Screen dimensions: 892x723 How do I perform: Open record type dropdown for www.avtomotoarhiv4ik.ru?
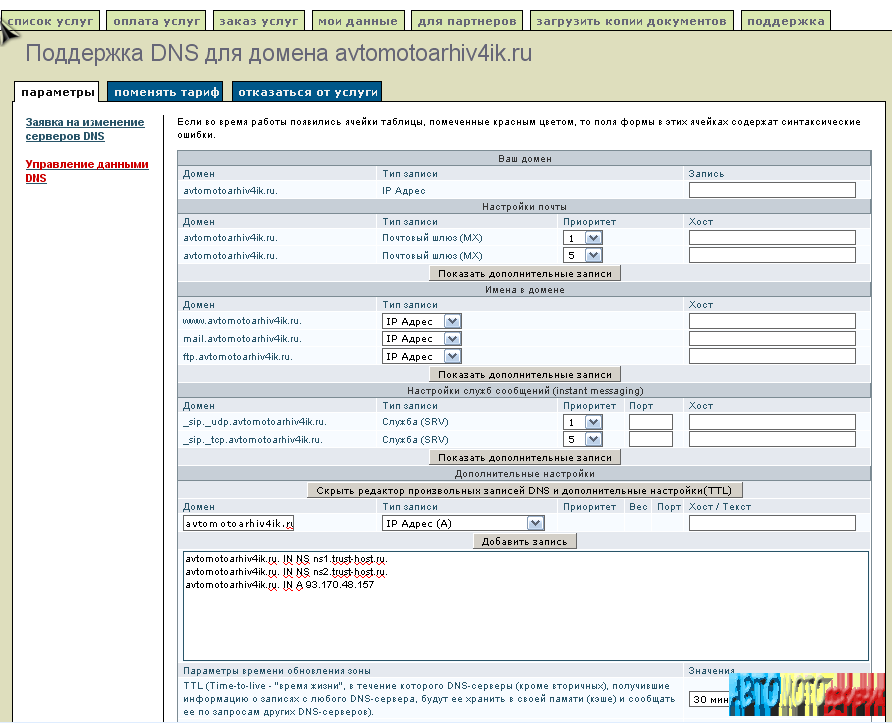[x=452, y=322]
